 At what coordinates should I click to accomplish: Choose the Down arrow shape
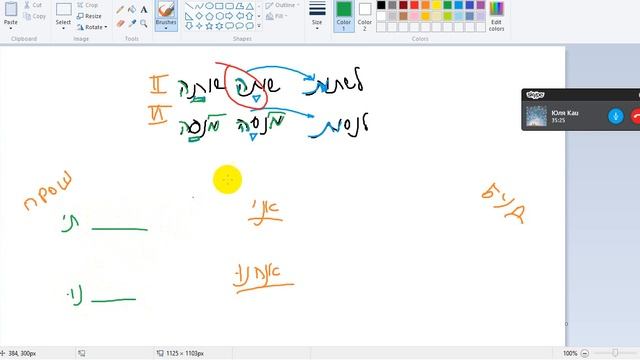tap(189, 26)
